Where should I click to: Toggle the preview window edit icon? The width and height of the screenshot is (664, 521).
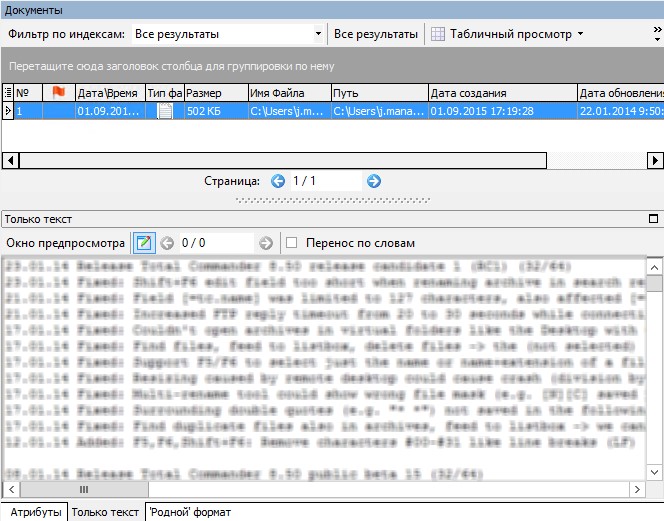click(144, 243)
